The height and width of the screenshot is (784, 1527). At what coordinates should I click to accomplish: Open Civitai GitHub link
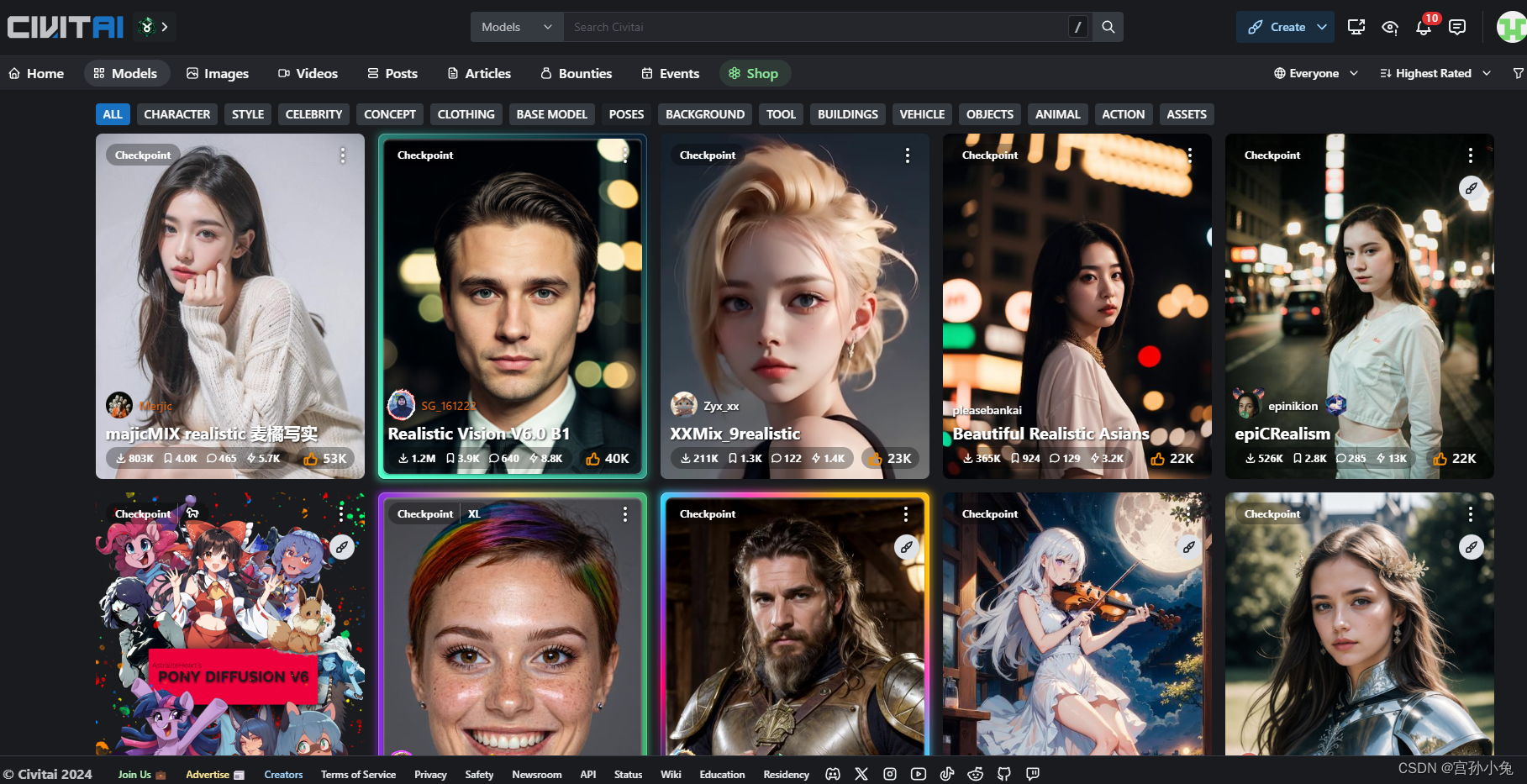1004,774
